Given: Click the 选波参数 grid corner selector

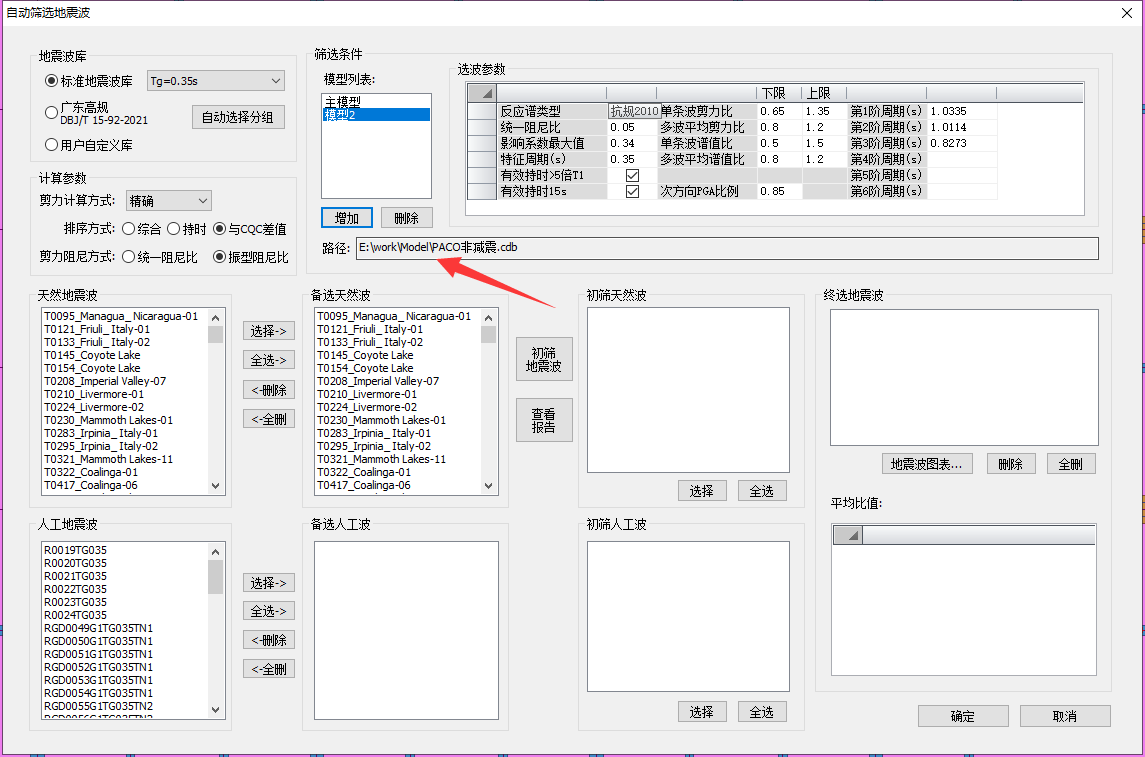Looking at the screenshot, I should point(482,93).
